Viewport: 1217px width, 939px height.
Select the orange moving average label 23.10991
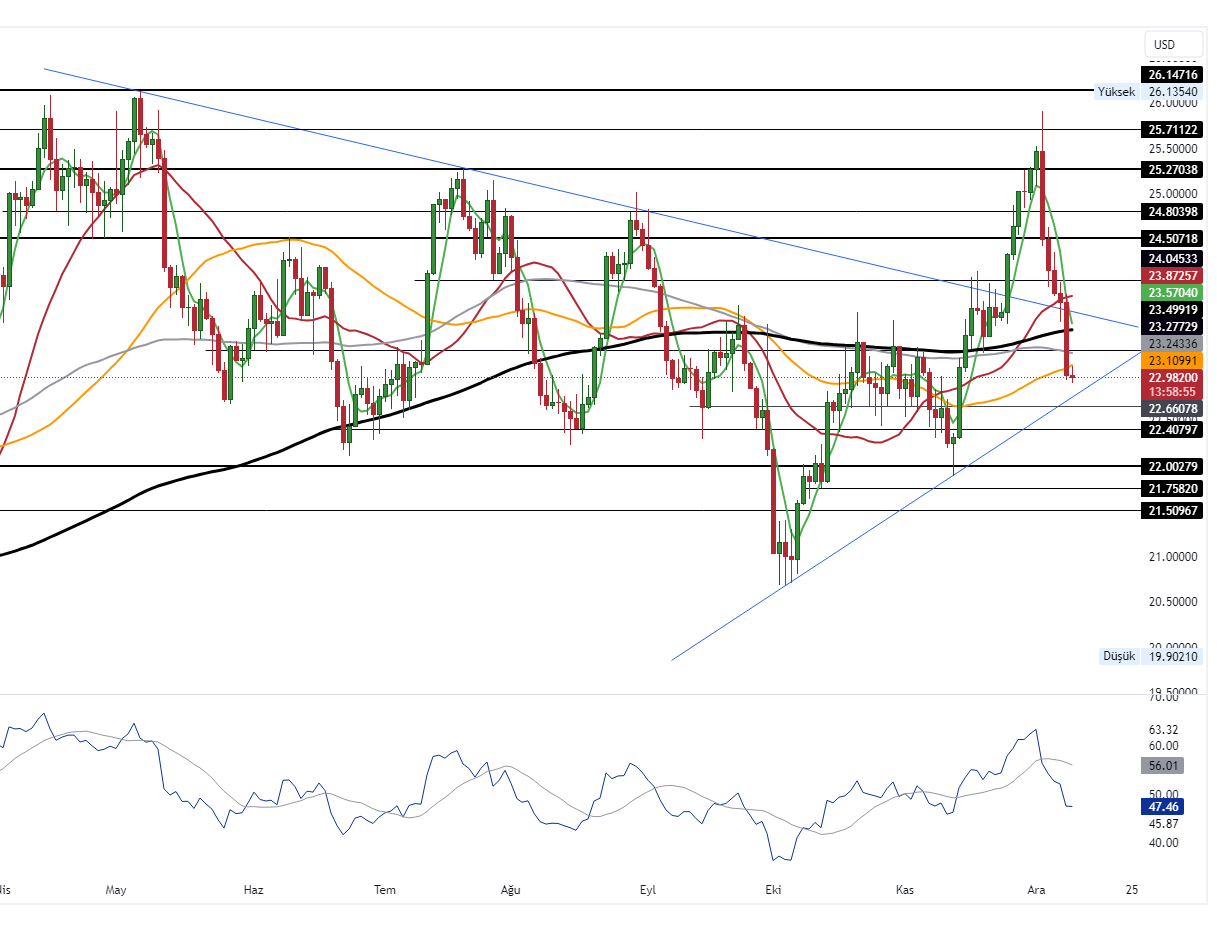tap(1173, 360)
